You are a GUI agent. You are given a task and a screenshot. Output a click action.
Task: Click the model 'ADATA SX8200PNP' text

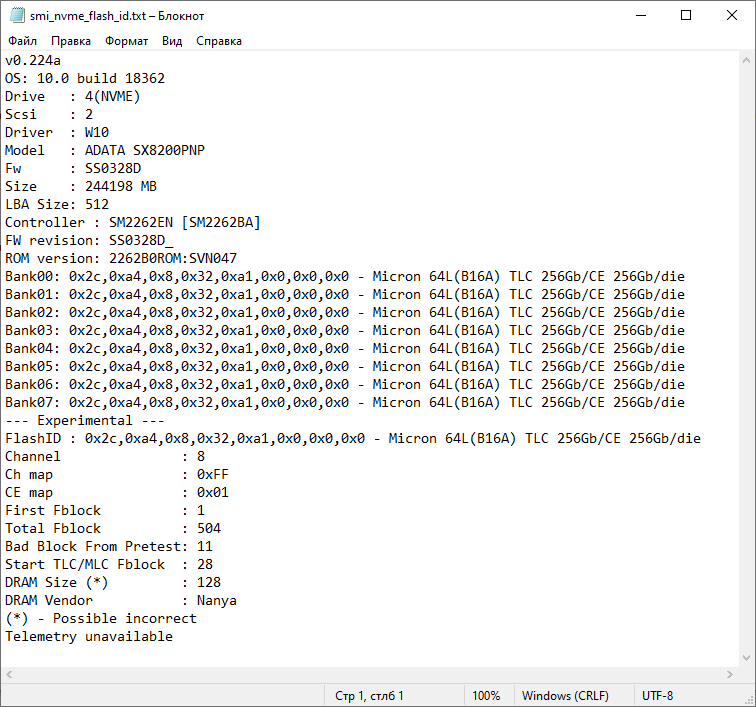[x=145, y=150]
